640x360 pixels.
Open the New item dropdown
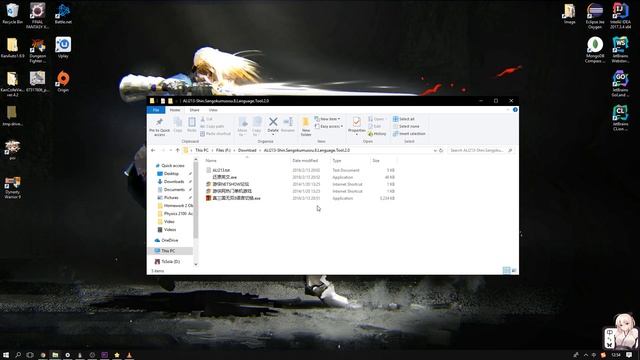pos(327,119)
